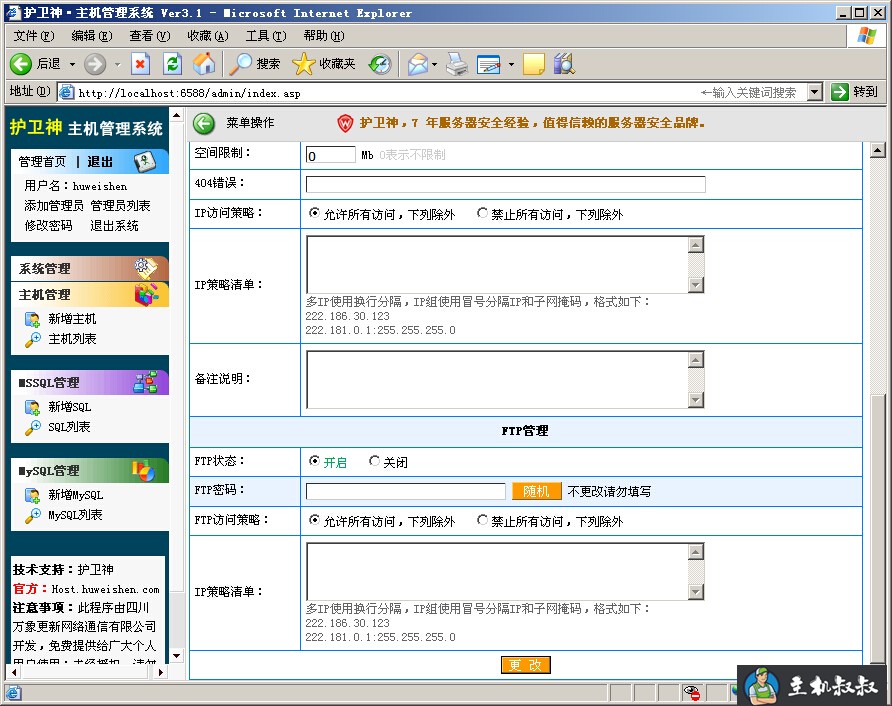
Task: Click the 退出 link in sidebar header
Action: pos(100,162)
